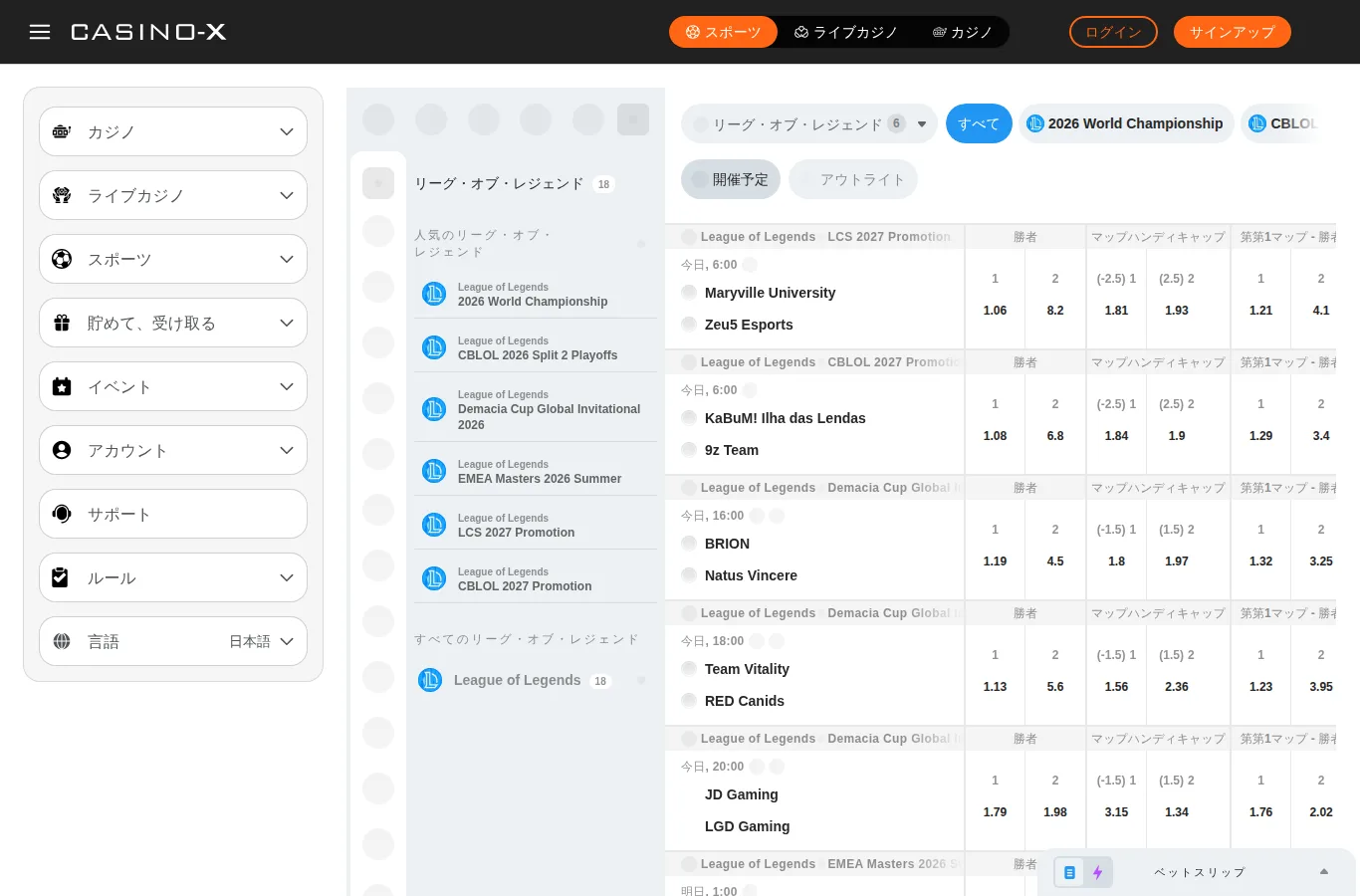Select the 開催予定 filter pill
The height and width of the screenshot is (896, 1360).
(x=731, y=179)
